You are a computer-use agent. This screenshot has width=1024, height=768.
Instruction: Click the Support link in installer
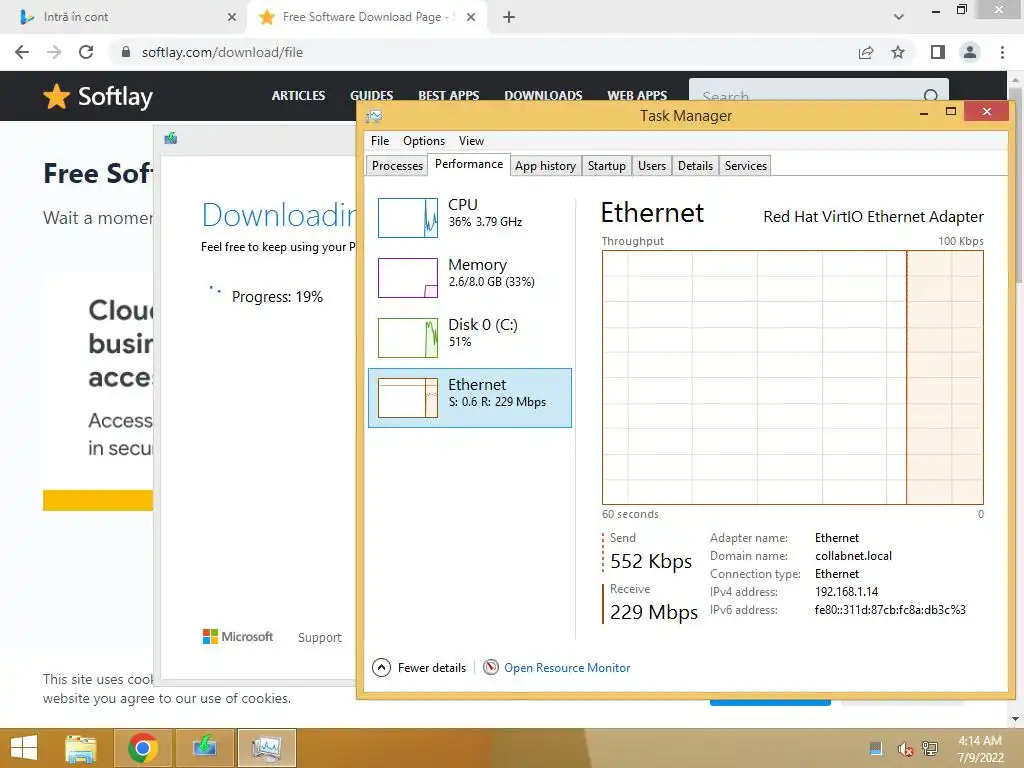(x=319, y=637)
